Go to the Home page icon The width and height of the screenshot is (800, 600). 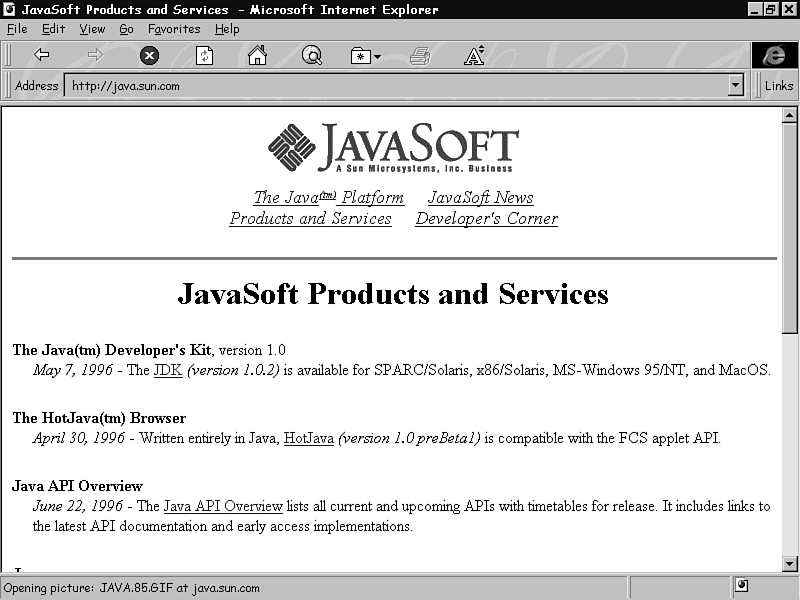257,55
